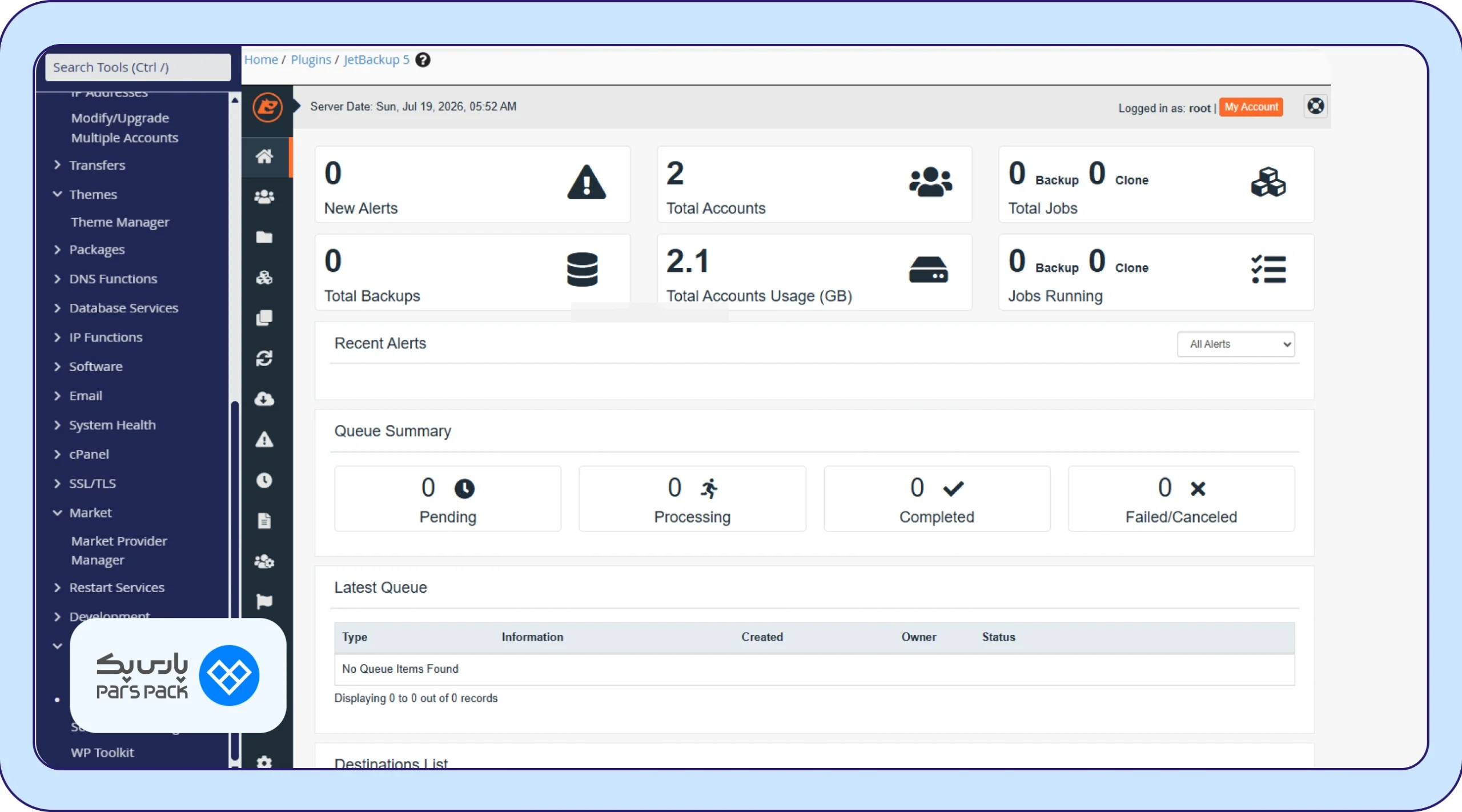Screen dimensions: 1462x812
Task: Click the Total Jobs cubes icon
Action: point(1268,182)
